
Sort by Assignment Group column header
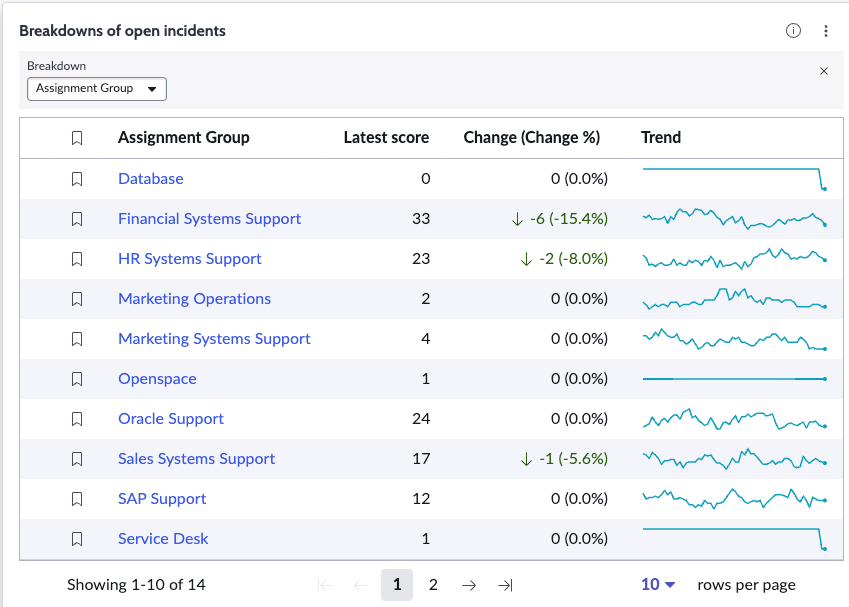tap(184, 138)
